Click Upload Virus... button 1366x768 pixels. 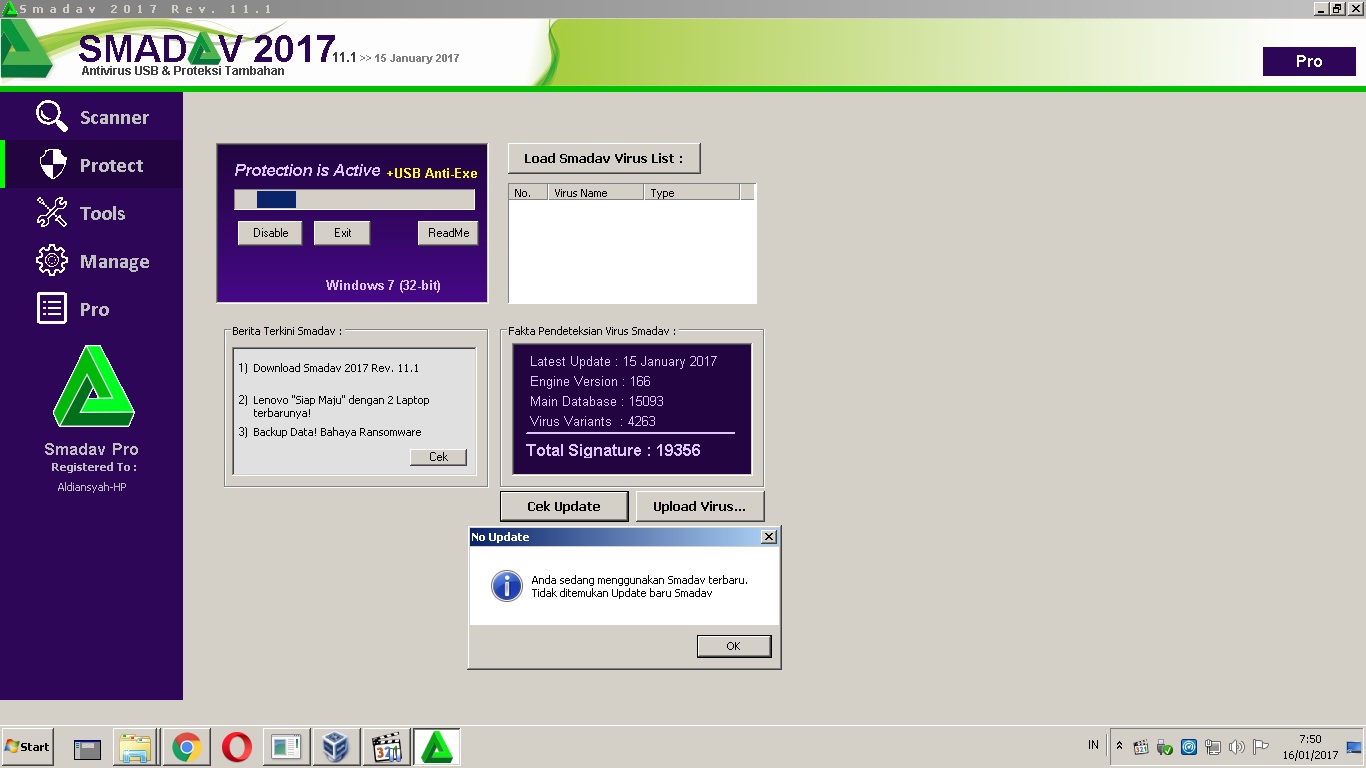tap(699, 506)
